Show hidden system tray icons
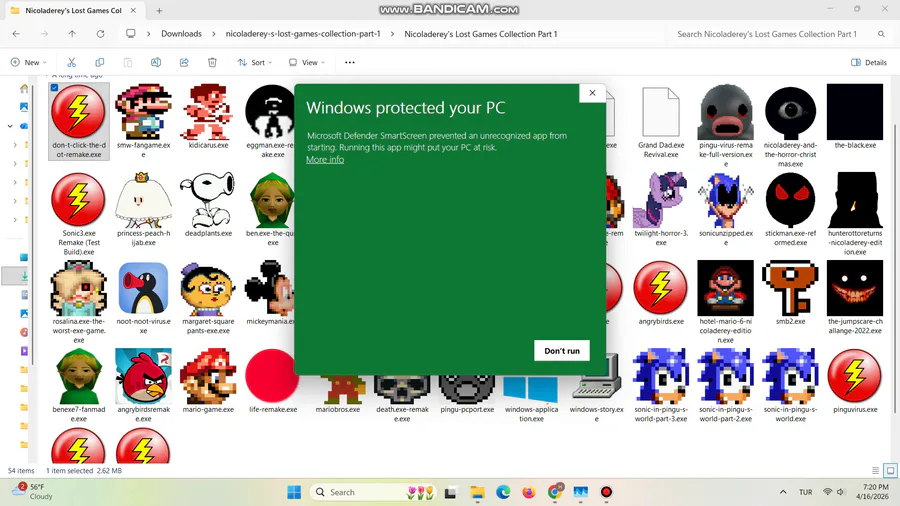 [783, 492]
